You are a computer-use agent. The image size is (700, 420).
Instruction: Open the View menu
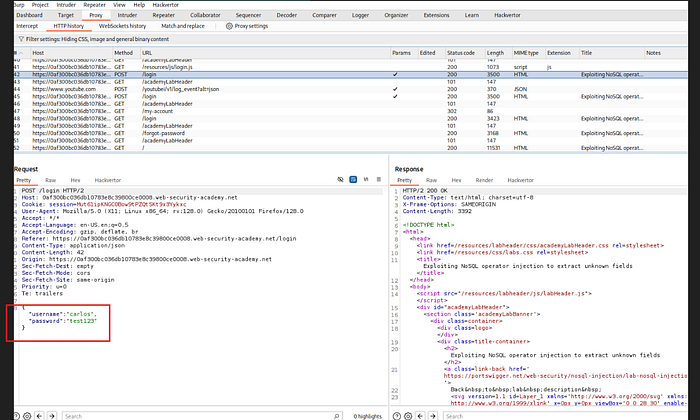[x=119, y=5]
